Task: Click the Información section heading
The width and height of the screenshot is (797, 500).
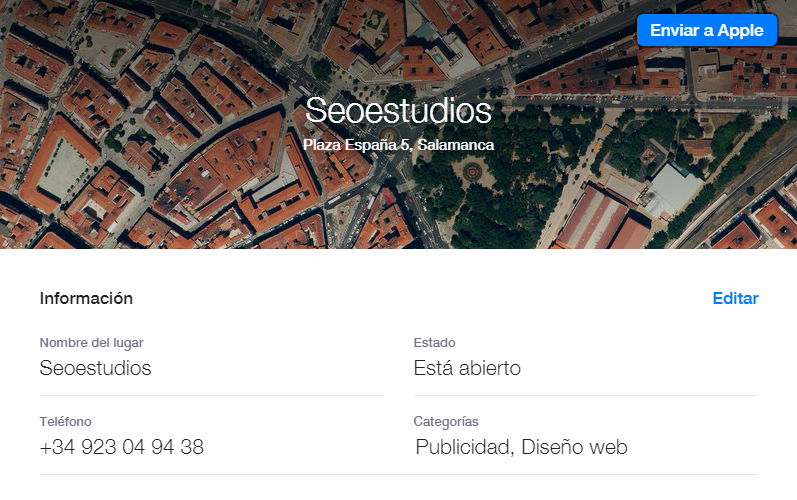Action: [86, 298]
